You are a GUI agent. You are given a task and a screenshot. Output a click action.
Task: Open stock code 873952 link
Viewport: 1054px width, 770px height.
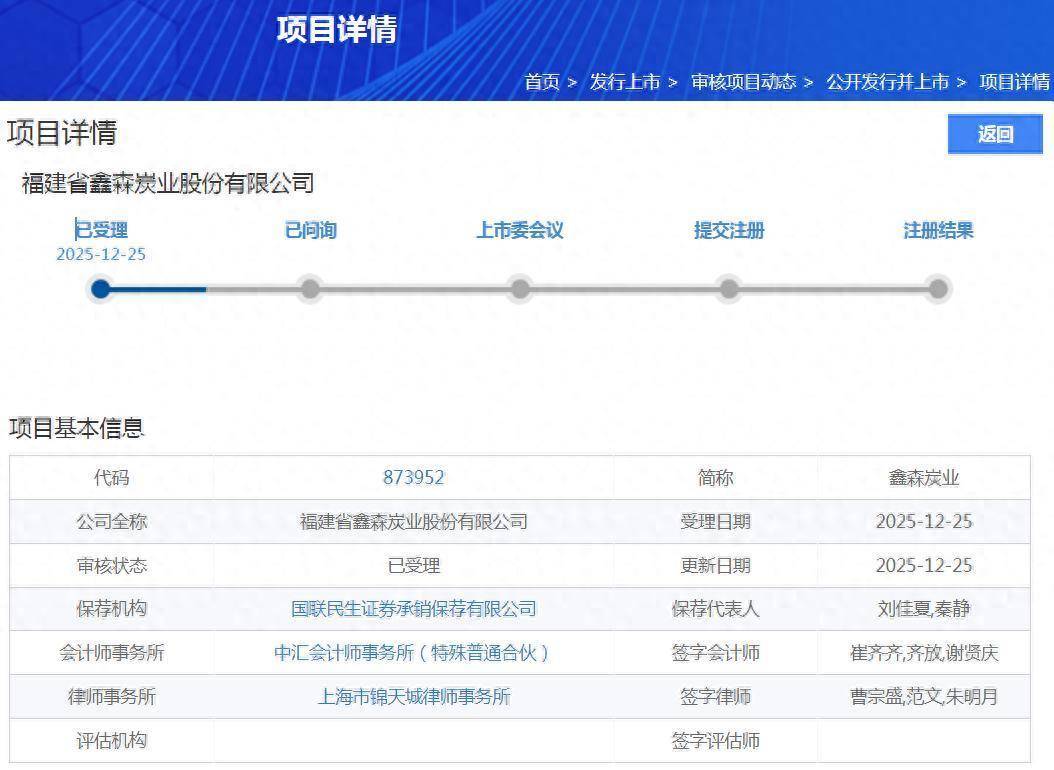(x=413, y=478)
